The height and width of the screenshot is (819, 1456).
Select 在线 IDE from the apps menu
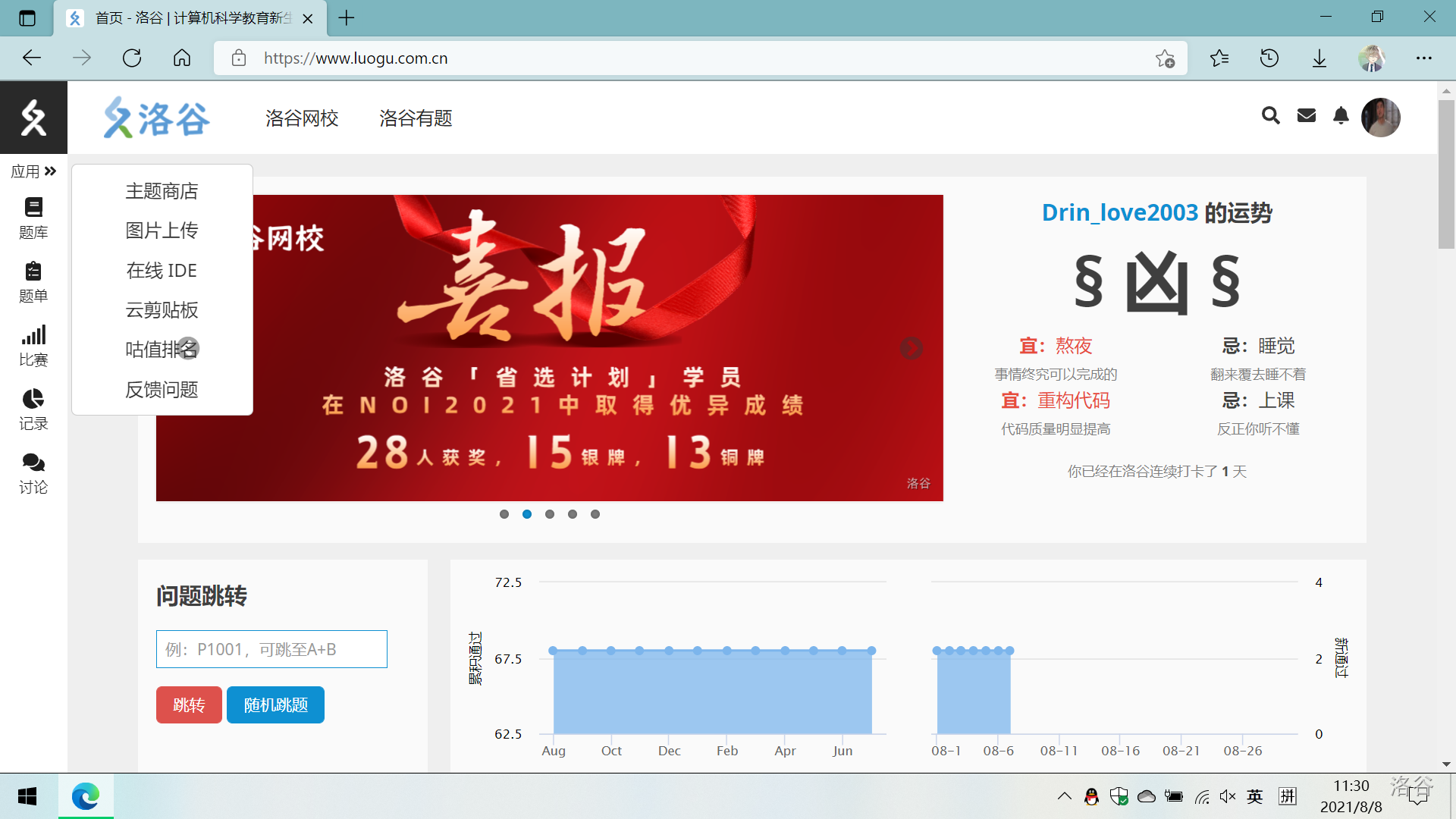click(x=162, y=271)
